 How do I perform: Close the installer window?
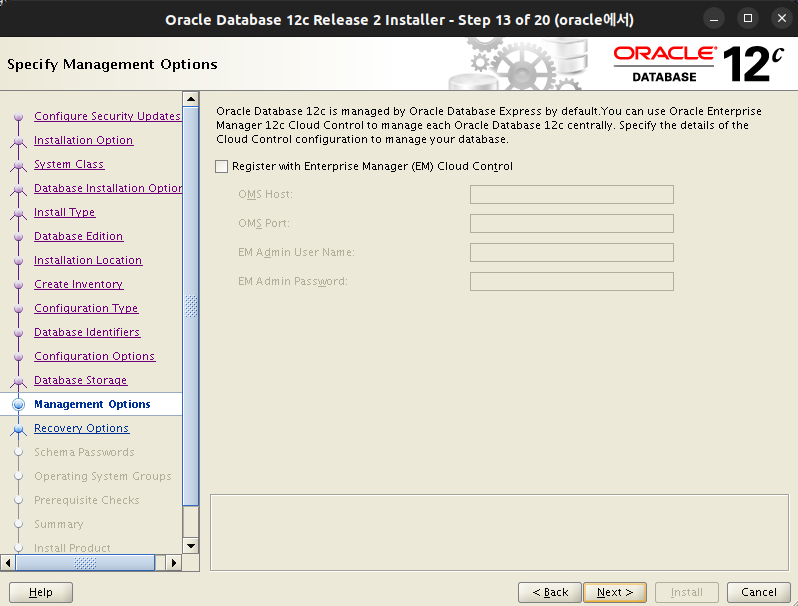[x=782, y=19]
